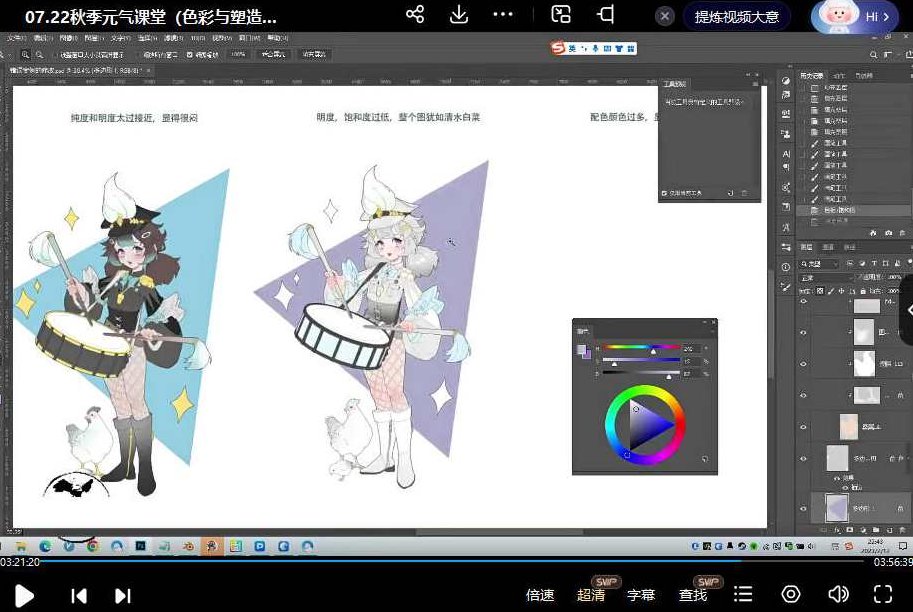Switch to the 历史记录 history panel tab
Viewport: 913px width, 612px height.
click(811, 76)
